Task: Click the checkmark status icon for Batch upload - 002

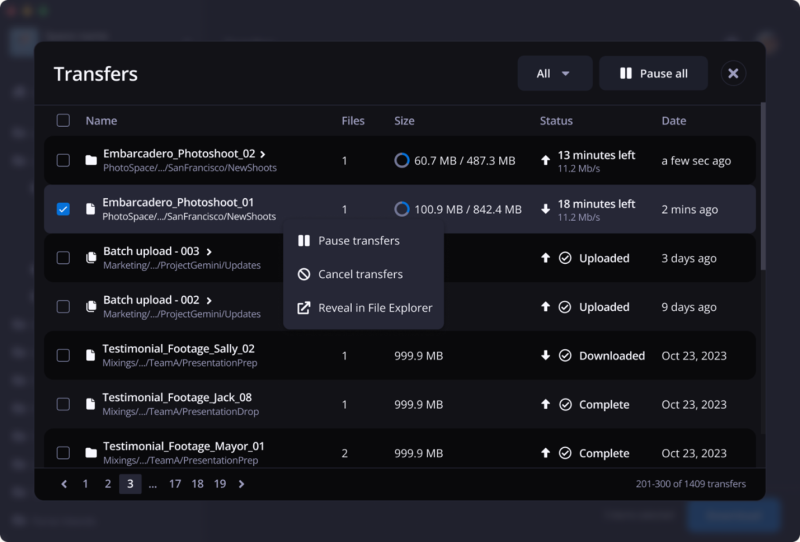Action: click(x=565, y=307)
